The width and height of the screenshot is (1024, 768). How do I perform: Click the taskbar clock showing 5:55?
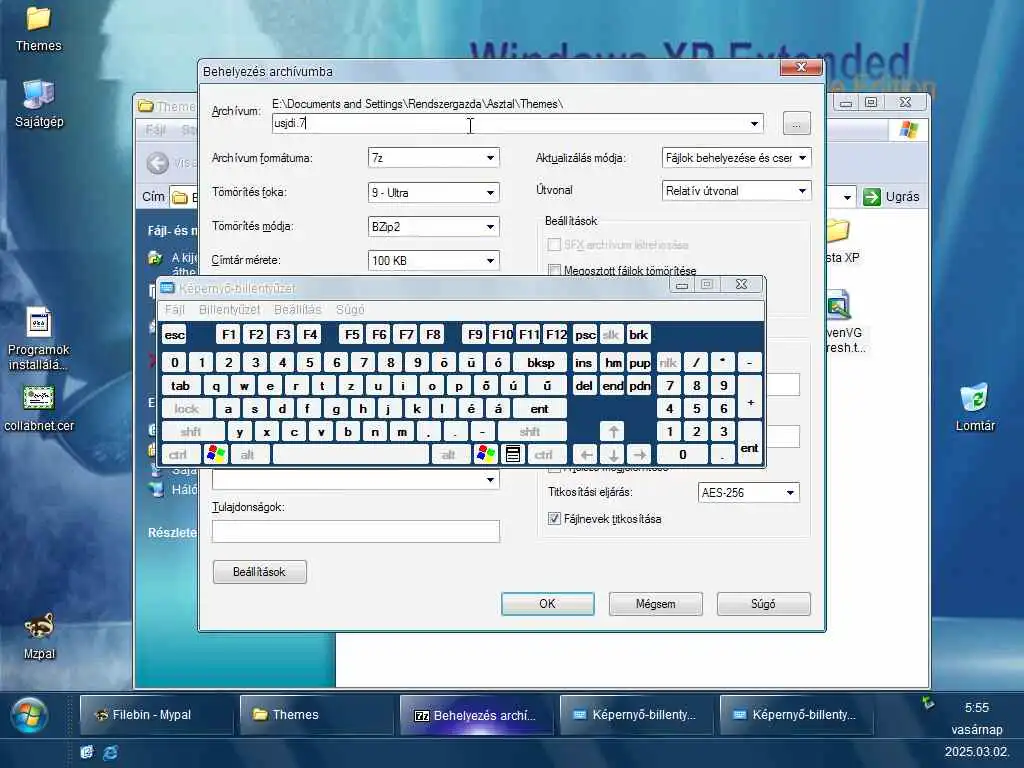pyautogui.click(x=977, y=708)
